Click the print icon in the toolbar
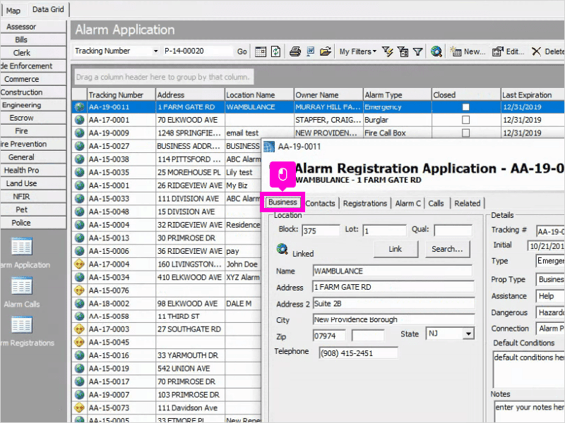Screen dimensions: 565x423 click(x=295, y=52)
